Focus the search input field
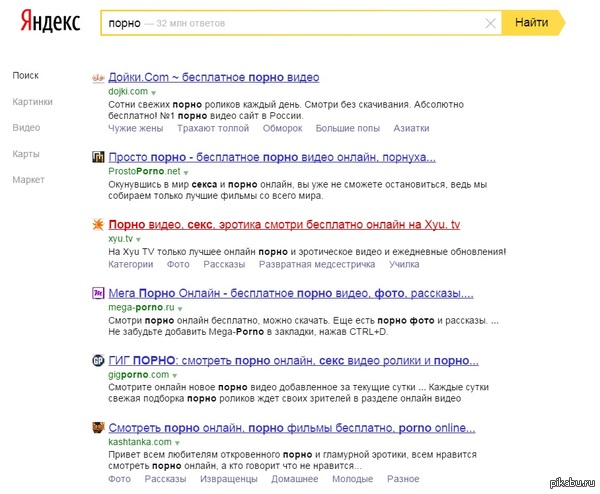Screen dimensions: 600x494 coord(295,23)
